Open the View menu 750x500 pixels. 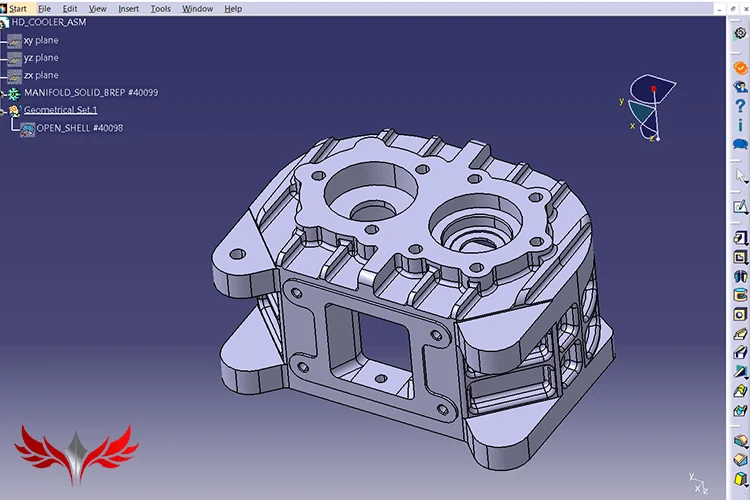click(98, 9)
